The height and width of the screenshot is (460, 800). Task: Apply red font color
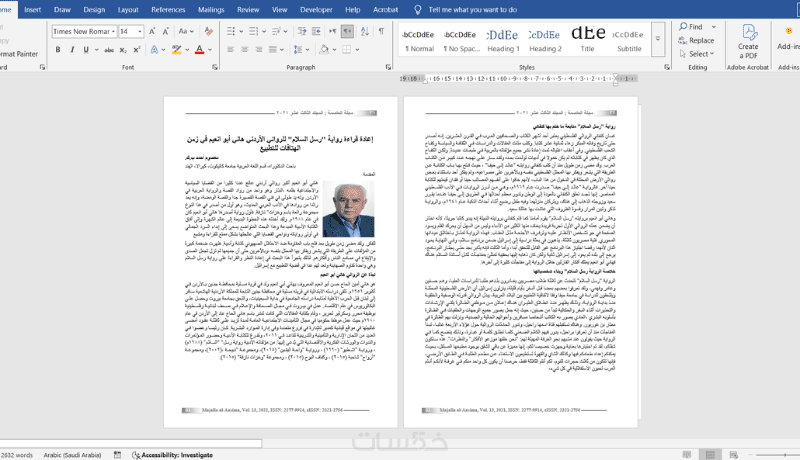pyautogui.click(x=199, y=49)
